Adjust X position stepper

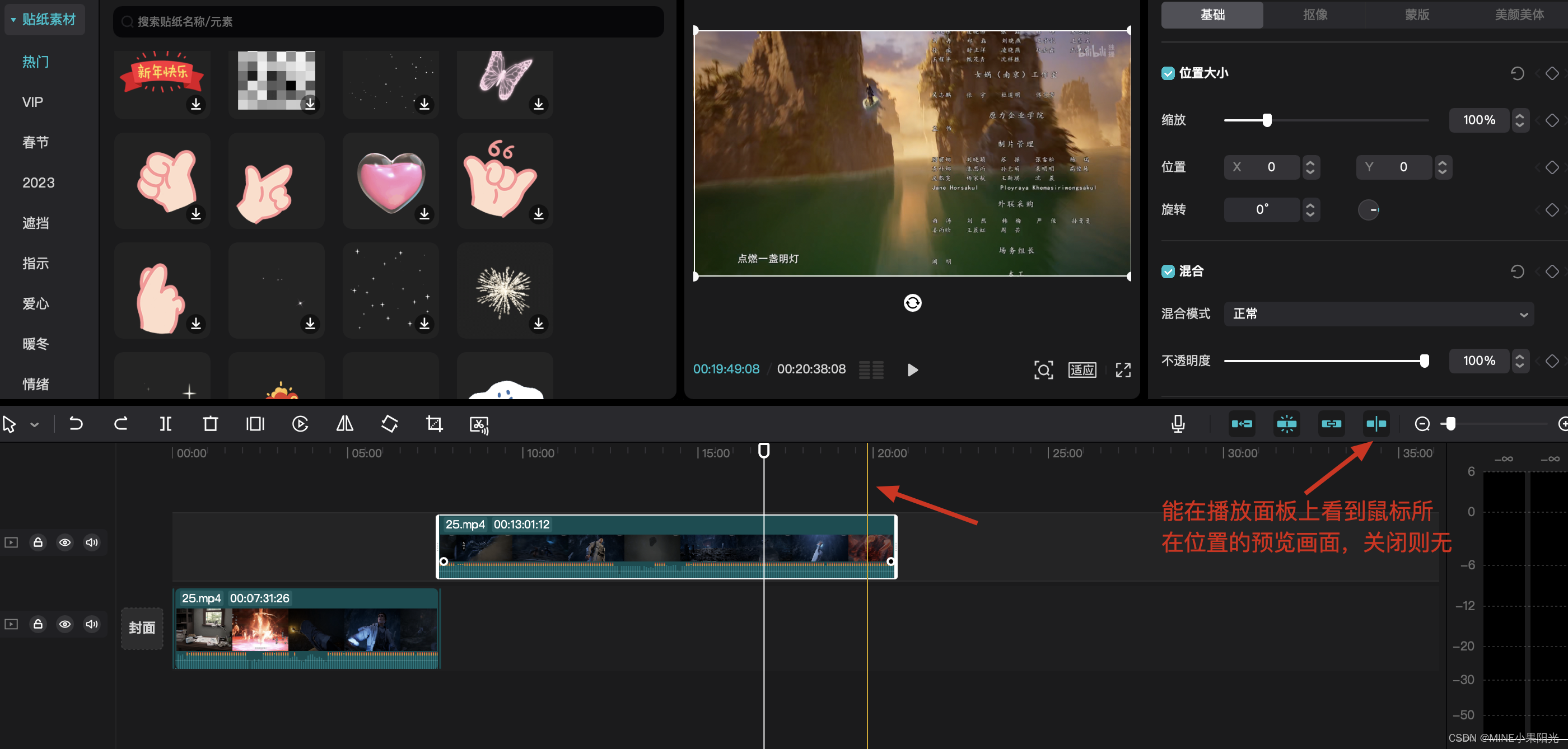[x=1310, y=167]
